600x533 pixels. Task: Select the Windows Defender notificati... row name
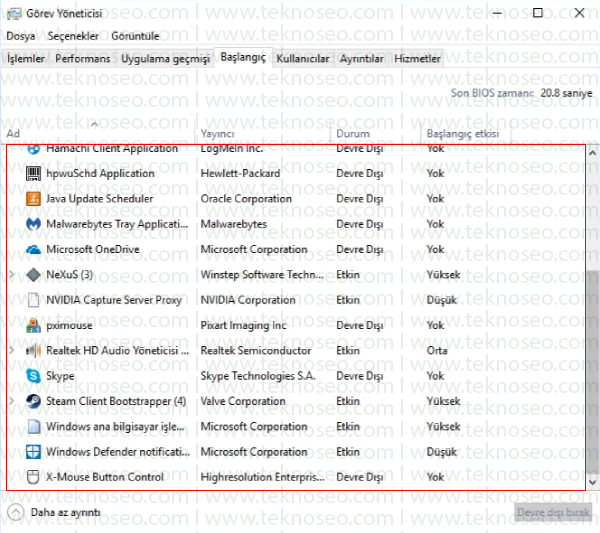[x=118, y=452]
